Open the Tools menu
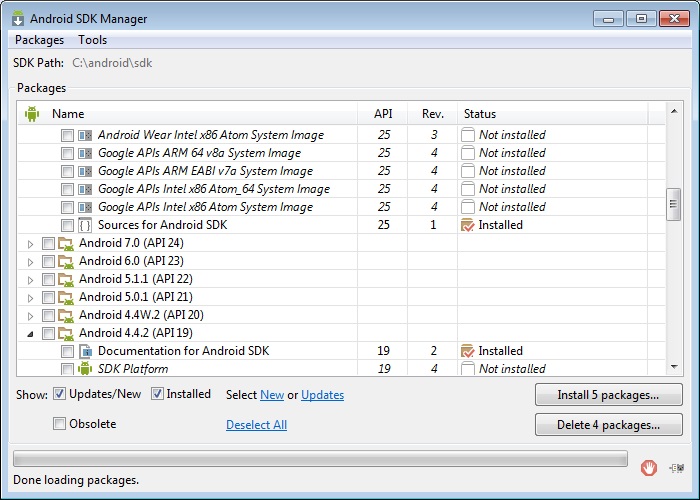The image size is (700, 500). (92, 40)
